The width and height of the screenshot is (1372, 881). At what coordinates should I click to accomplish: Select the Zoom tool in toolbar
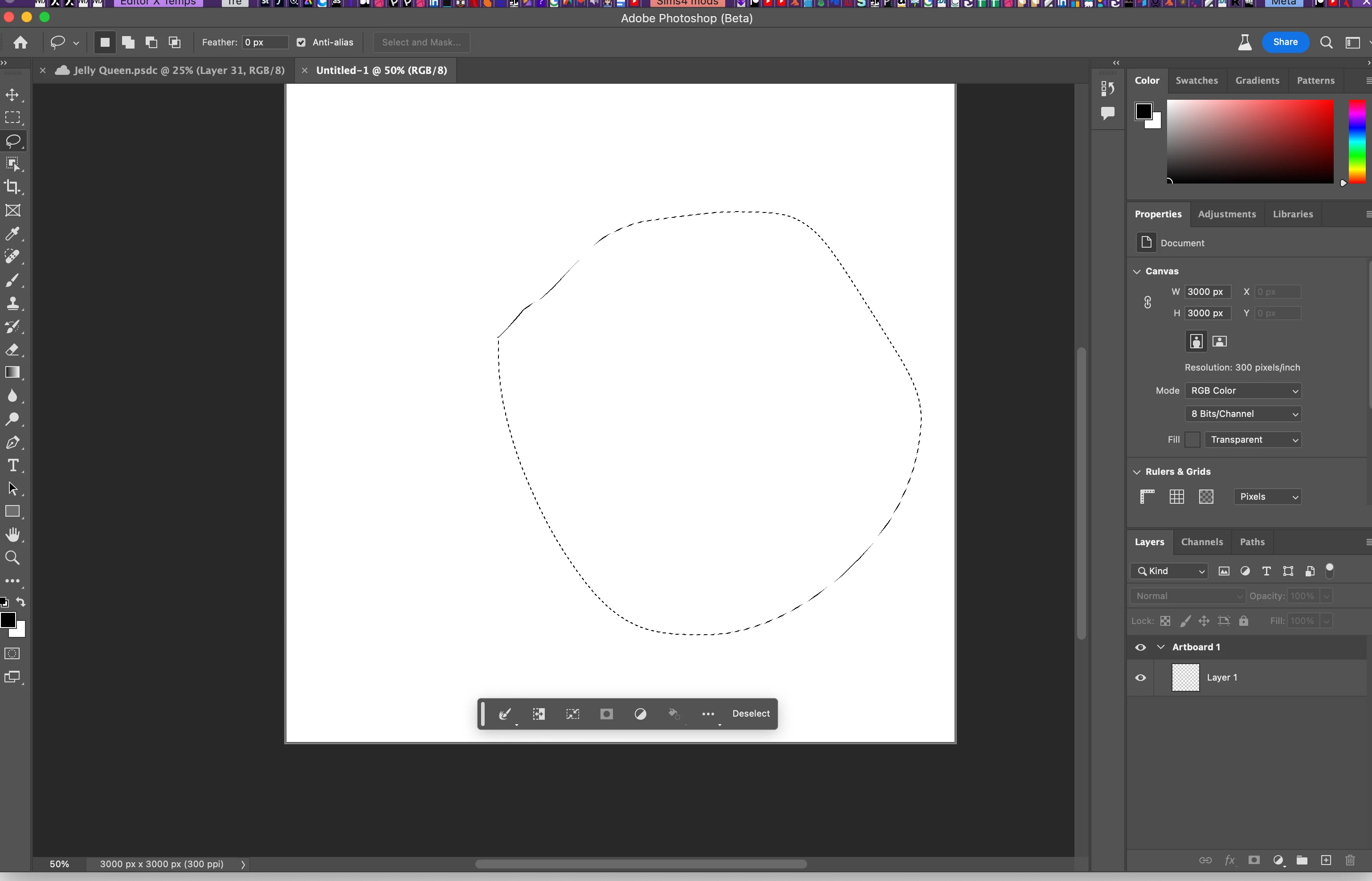click(x=12, y=558)
